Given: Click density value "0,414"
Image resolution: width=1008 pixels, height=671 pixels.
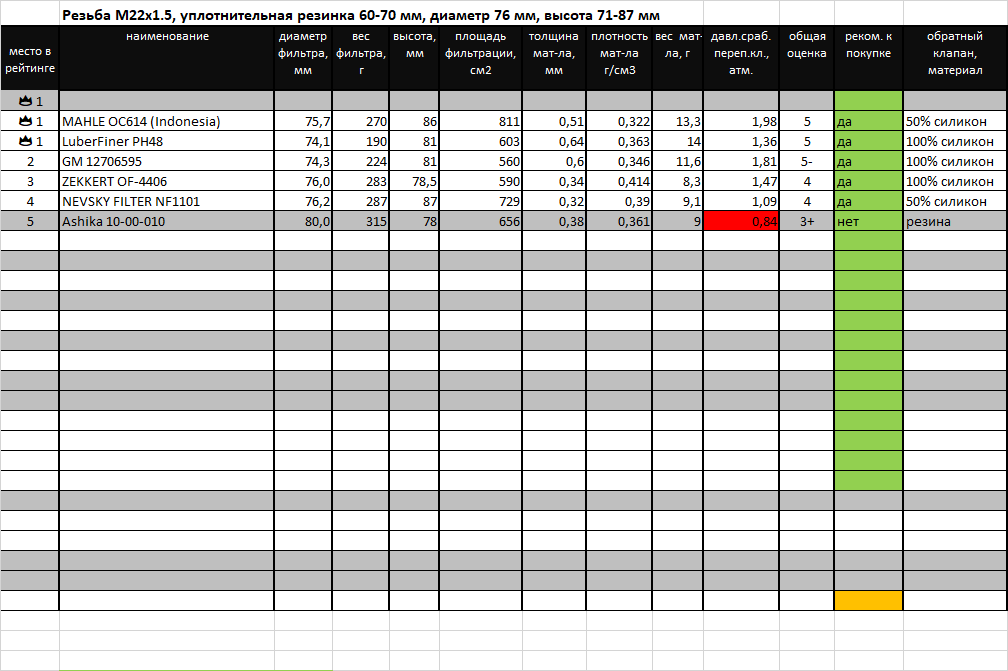Looking at the screenshot, I should [619, 181].
